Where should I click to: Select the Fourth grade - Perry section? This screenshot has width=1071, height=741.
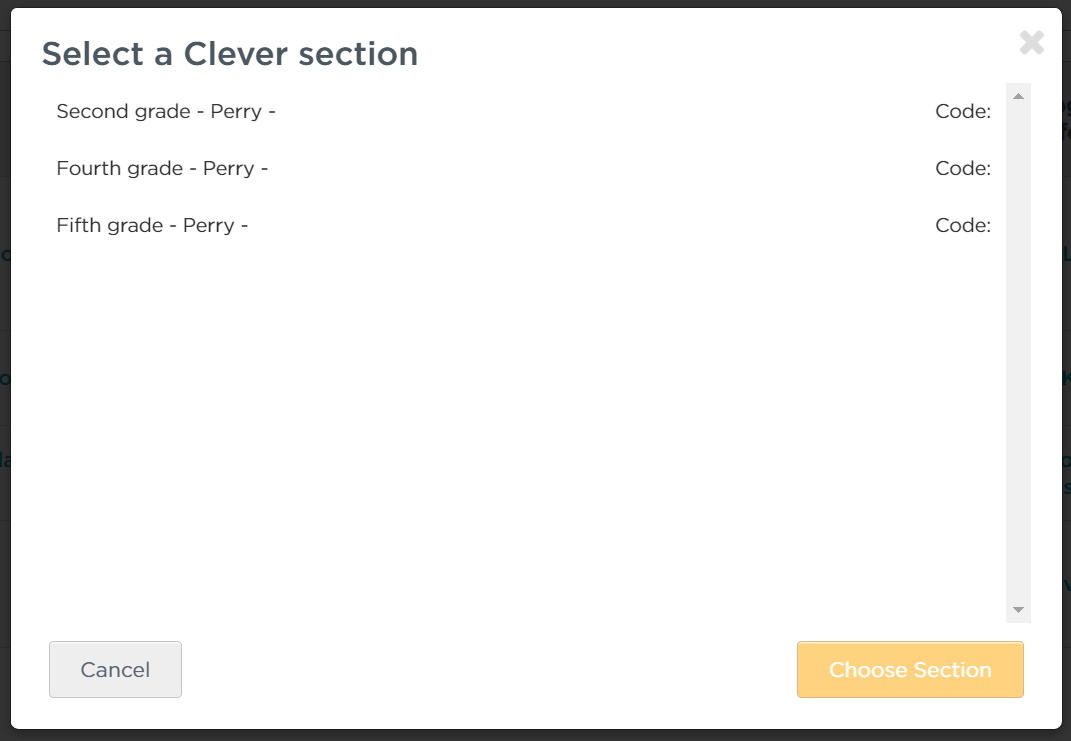(523, 168)
